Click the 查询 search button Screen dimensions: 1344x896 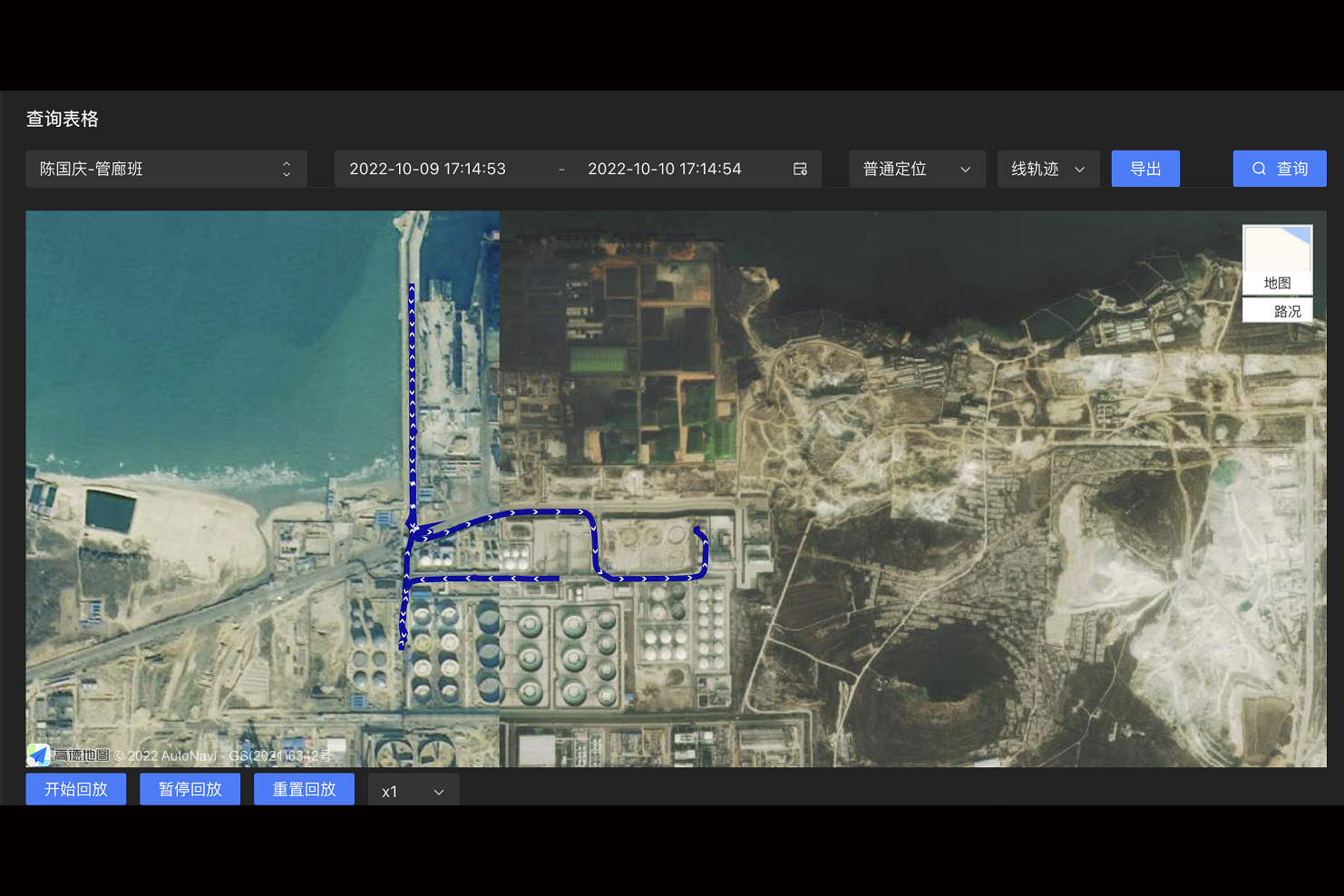point(1280,169)
